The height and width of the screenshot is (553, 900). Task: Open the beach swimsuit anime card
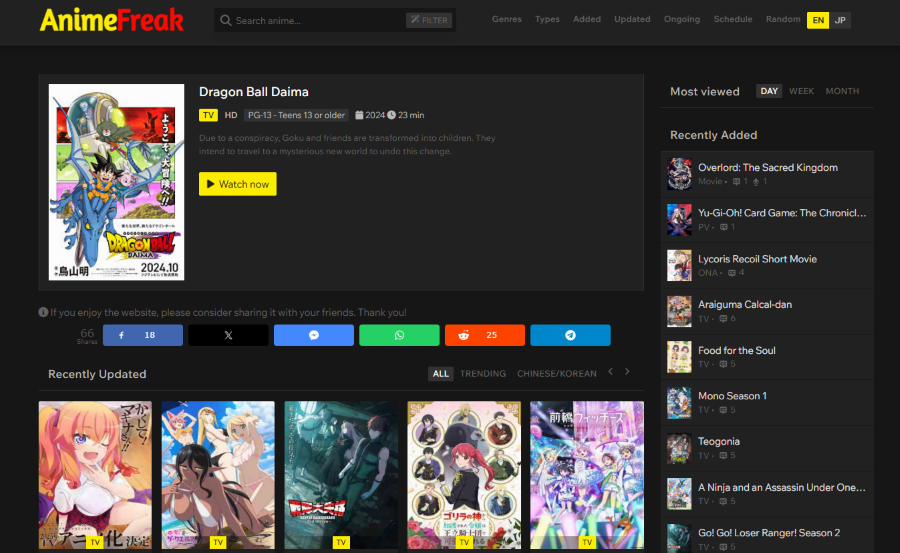point(218,475)
